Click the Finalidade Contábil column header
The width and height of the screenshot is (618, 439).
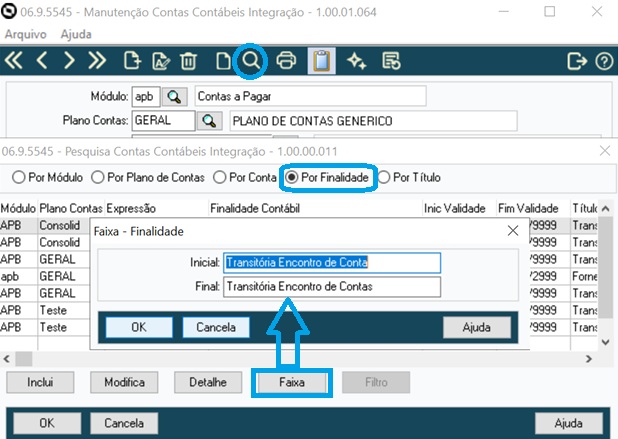pyautogui.click(x=315, y=208)
